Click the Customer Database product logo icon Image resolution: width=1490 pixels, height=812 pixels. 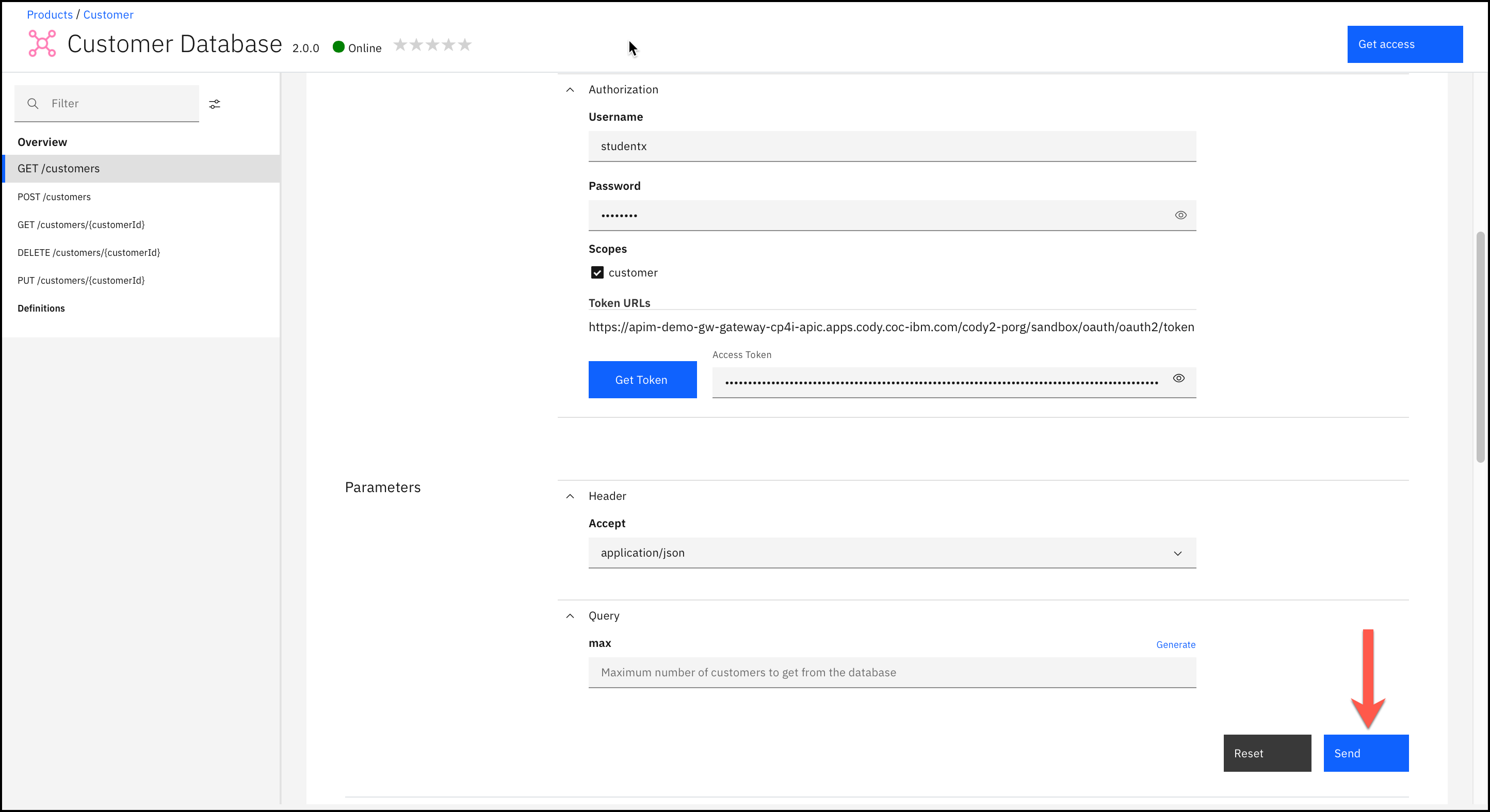click(42, 43)
